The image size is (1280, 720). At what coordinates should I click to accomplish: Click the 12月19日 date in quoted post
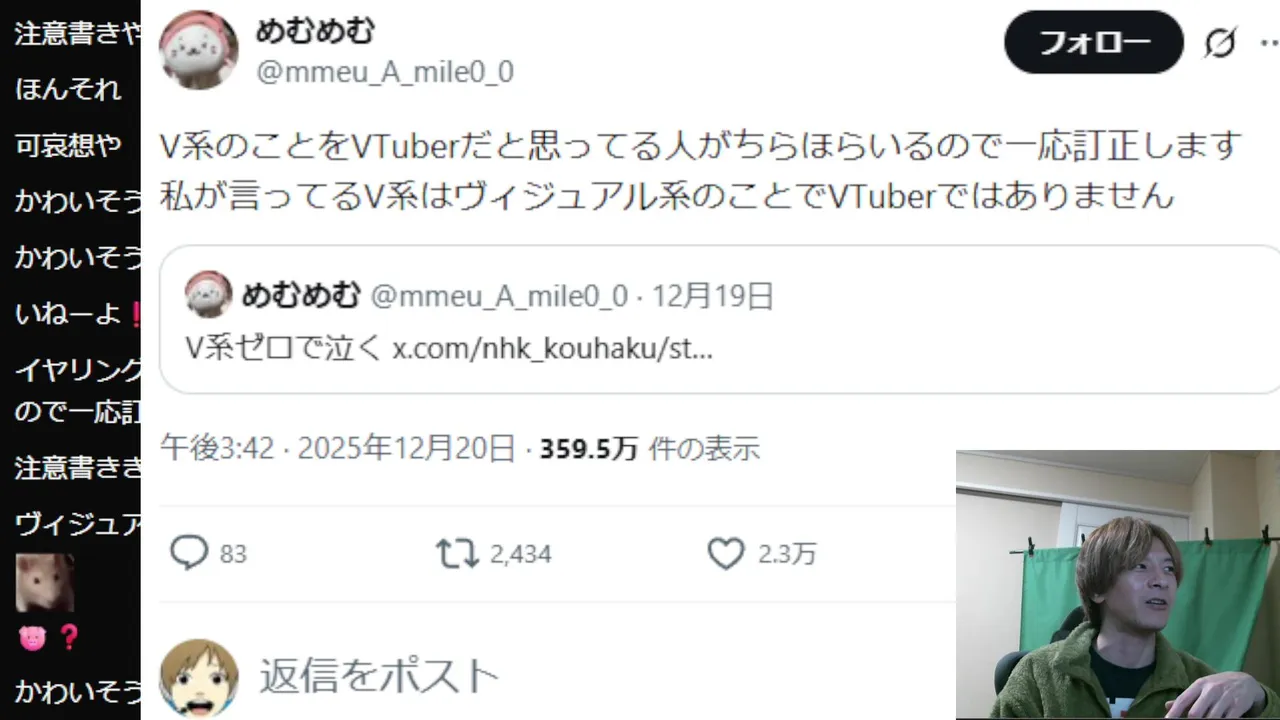(x=713, y=296)
